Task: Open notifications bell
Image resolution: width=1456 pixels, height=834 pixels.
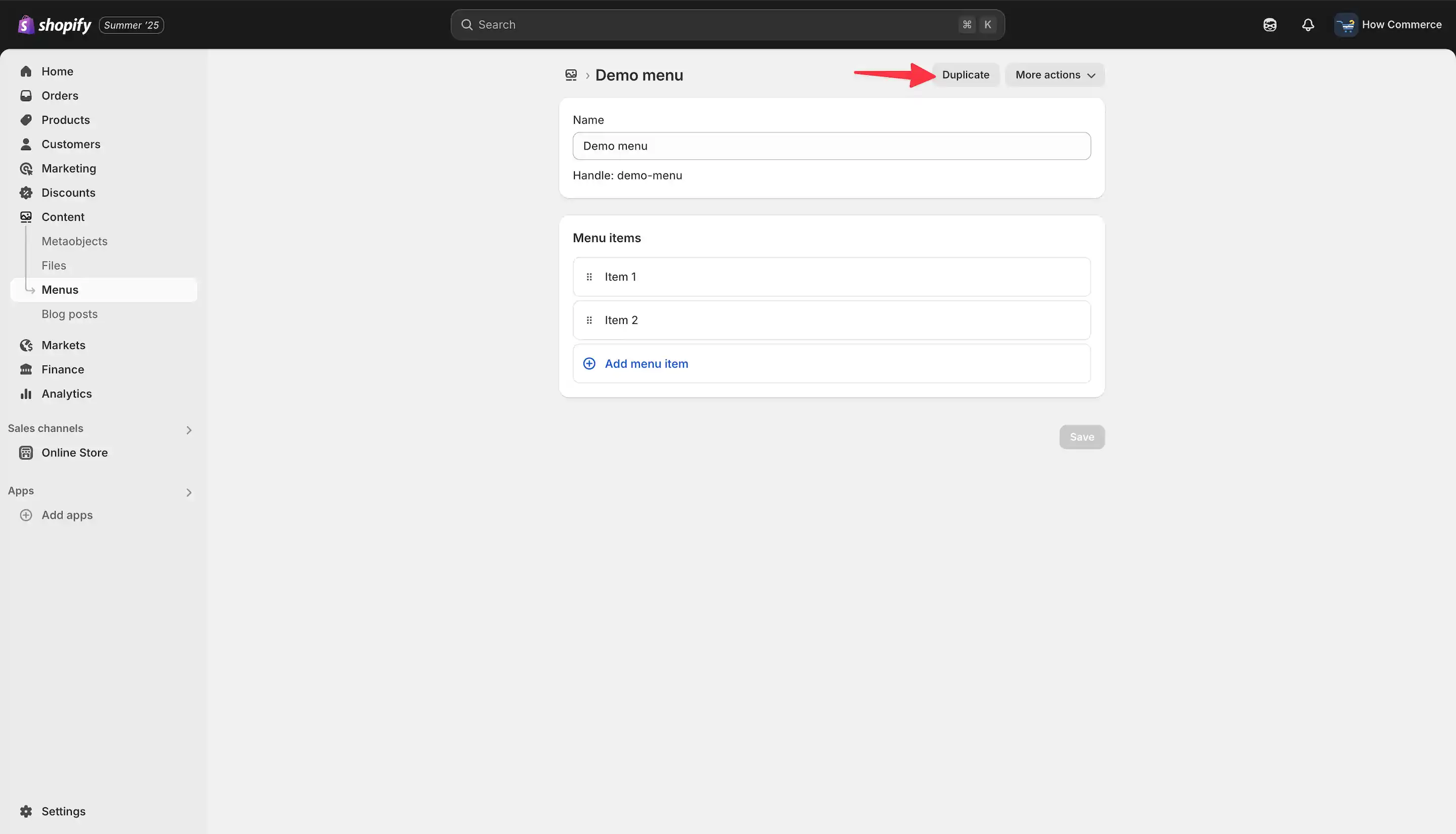Action: click(1308, 25)
